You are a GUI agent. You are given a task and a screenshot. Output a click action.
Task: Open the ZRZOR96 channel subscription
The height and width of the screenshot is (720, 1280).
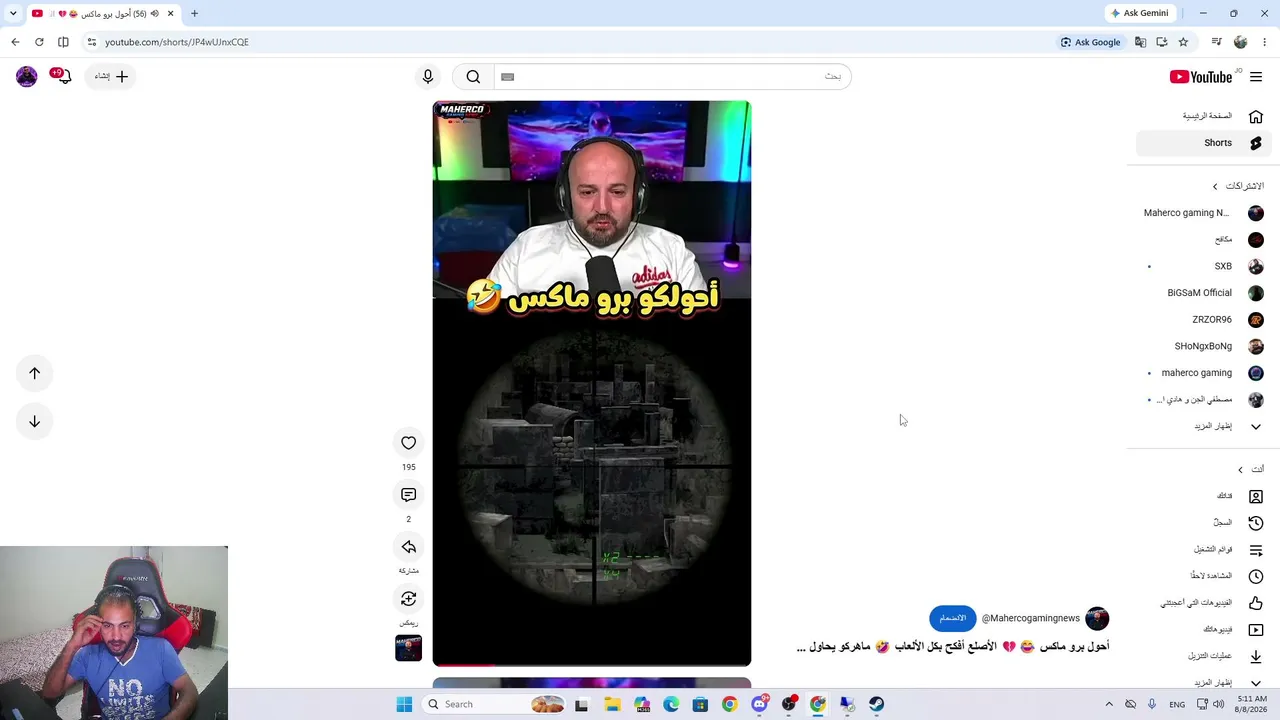(1204, 320)
